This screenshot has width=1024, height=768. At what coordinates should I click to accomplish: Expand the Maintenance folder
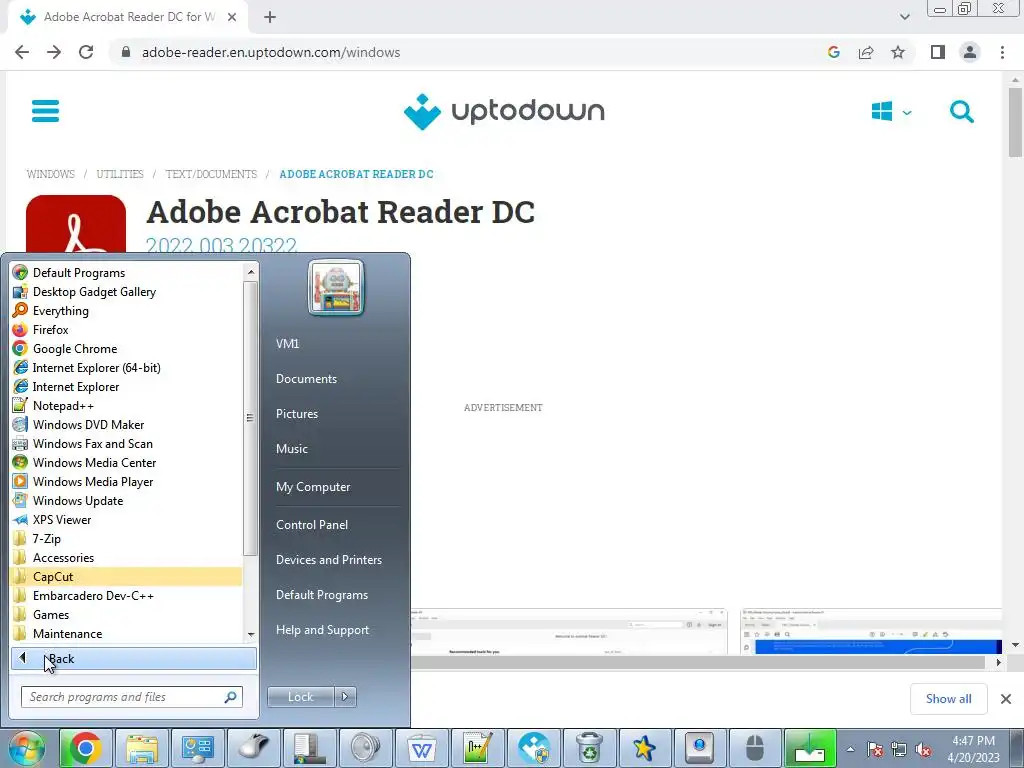pos(127,633)
